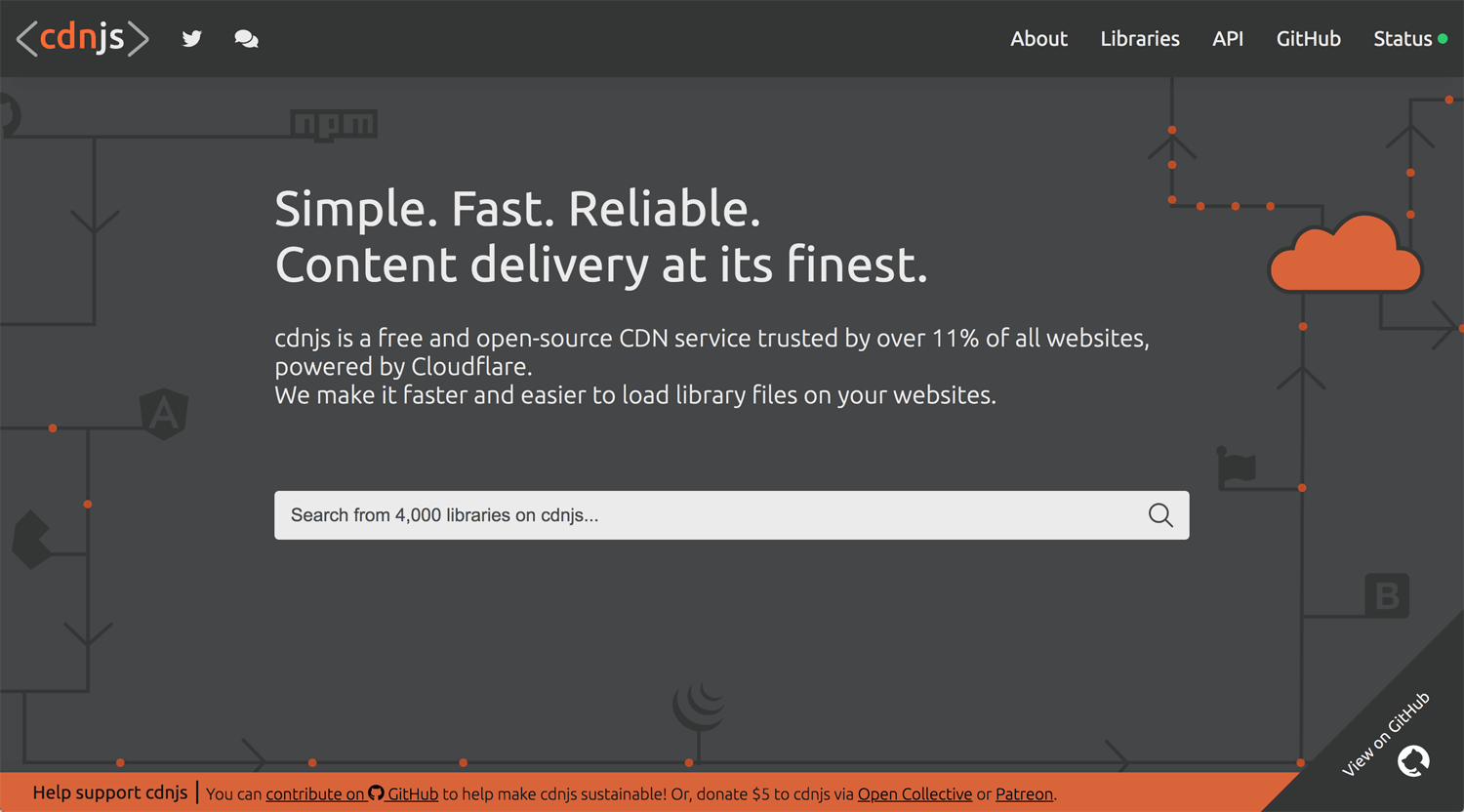
Task: Click the 'Simple. Fast. Reliable.' headline
Action: tap(517, 209)
